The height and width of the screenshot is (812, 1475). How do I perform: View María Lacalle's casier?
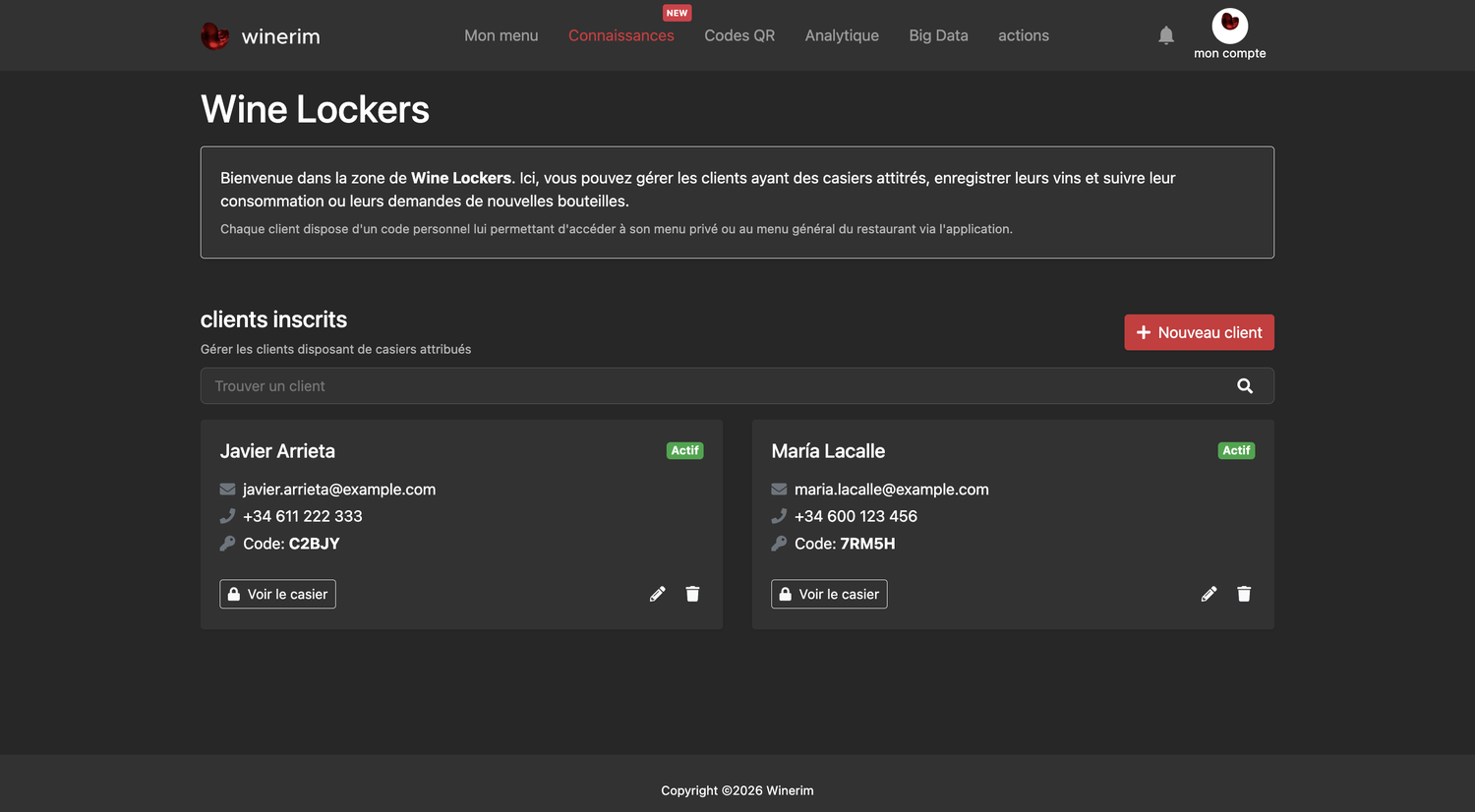point(829,594)
